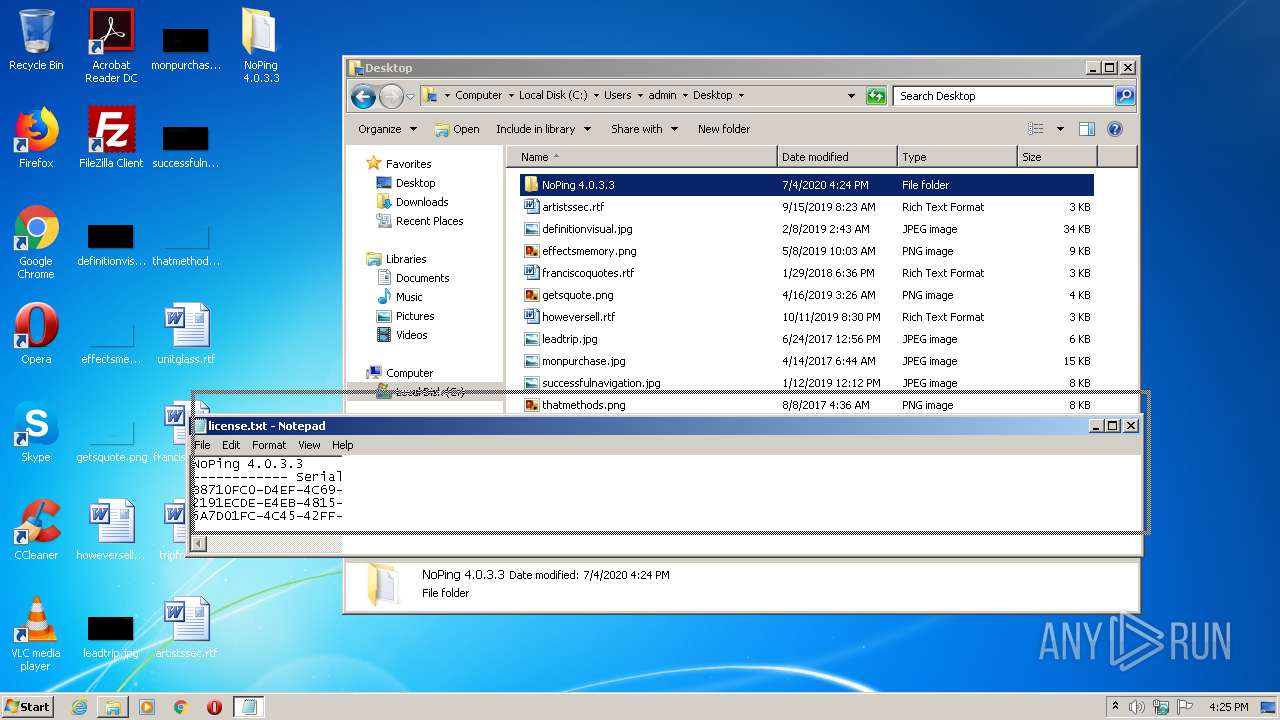Select franciscoquotes.rtf file row

(807, 273)
